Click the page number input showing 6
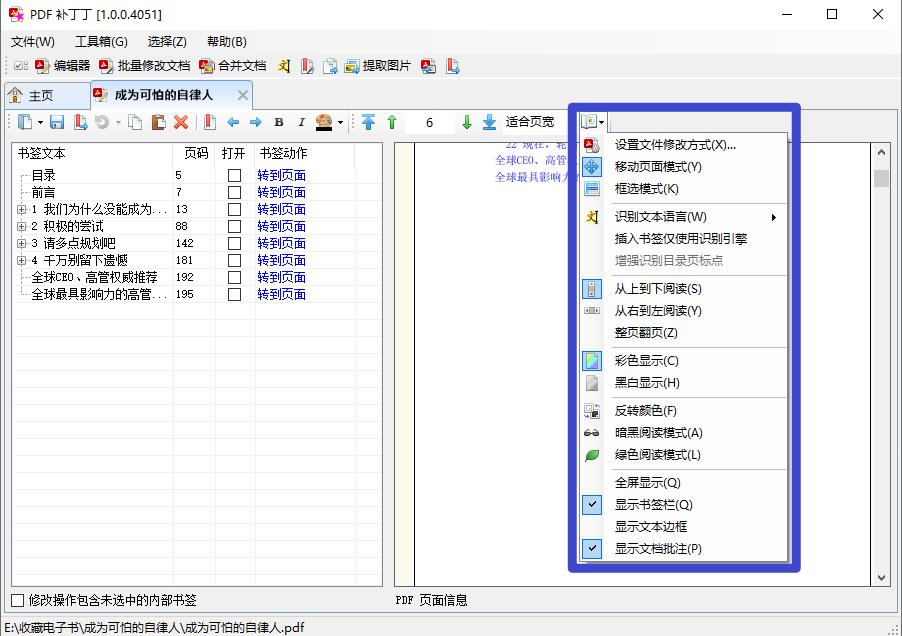The width and height of the screenshot is (902, 636). click(429, 121)
